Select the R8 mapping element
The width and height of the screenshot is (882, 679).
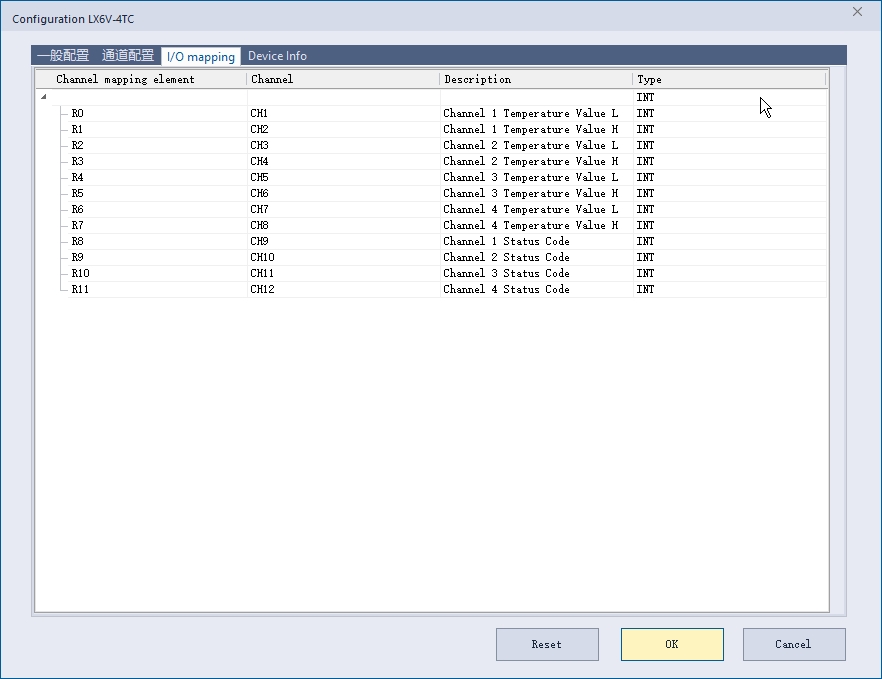click(x=78, y=241)
